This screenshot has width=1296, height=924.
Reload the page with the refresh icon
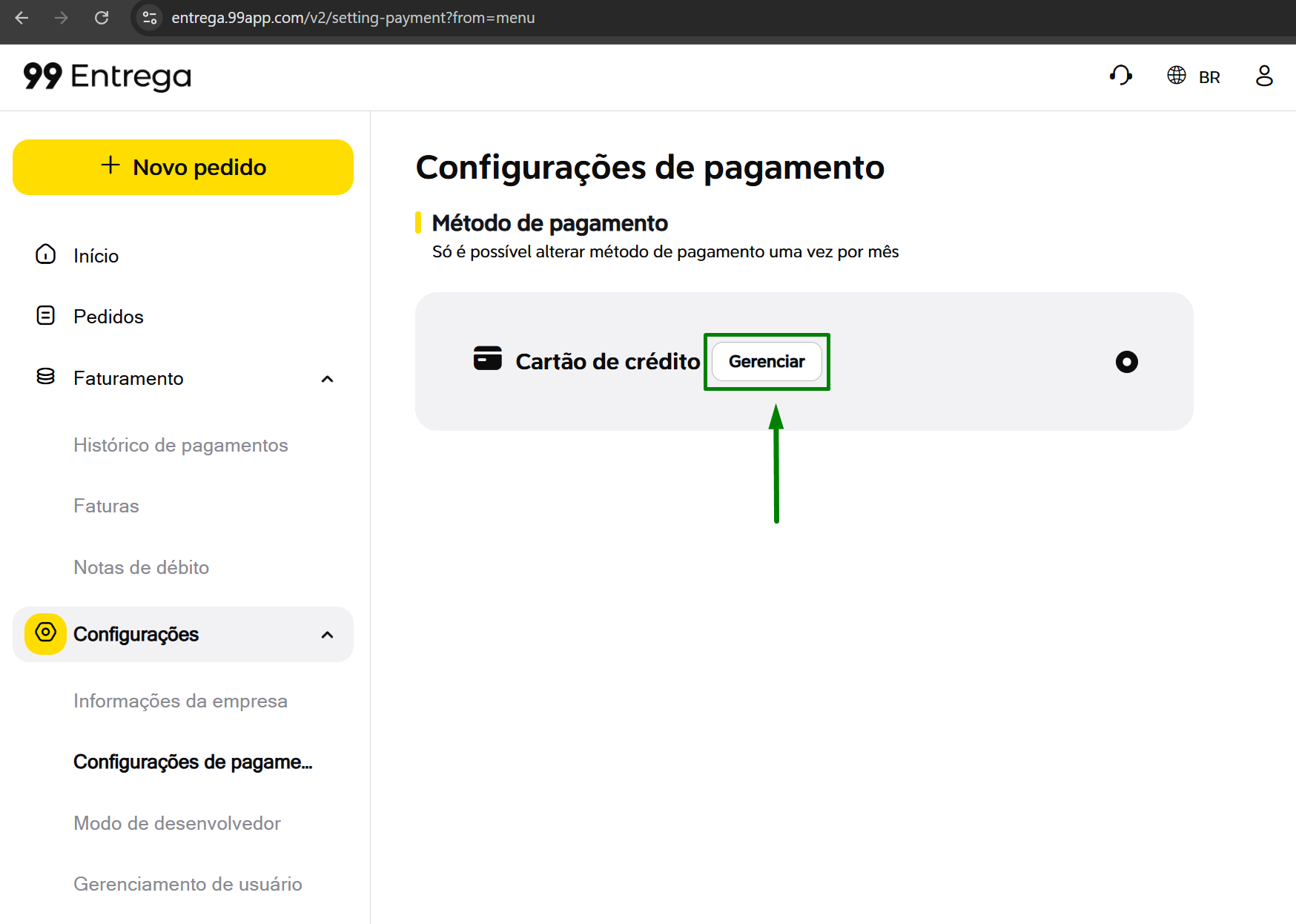[102, 18]
